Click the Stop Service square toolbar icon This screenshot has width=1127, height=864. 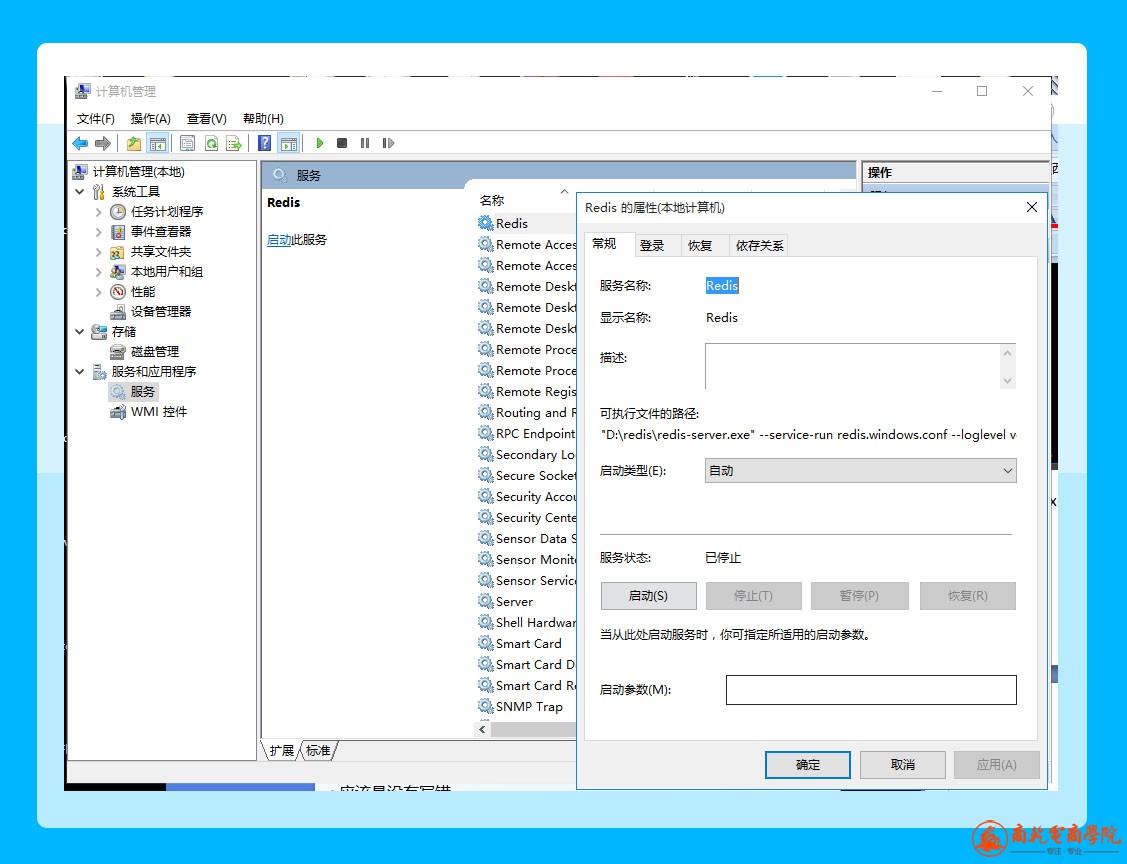(x=342, y=143)
